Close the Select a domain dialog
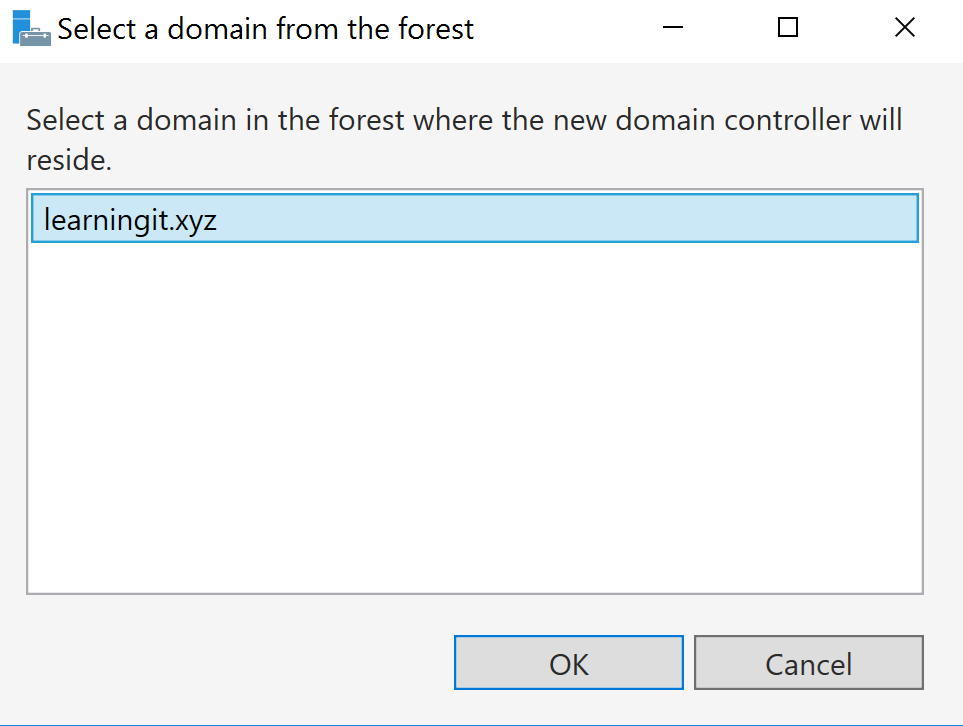The height and width of the screenshot is (726, 963). (x=904, y=28)
